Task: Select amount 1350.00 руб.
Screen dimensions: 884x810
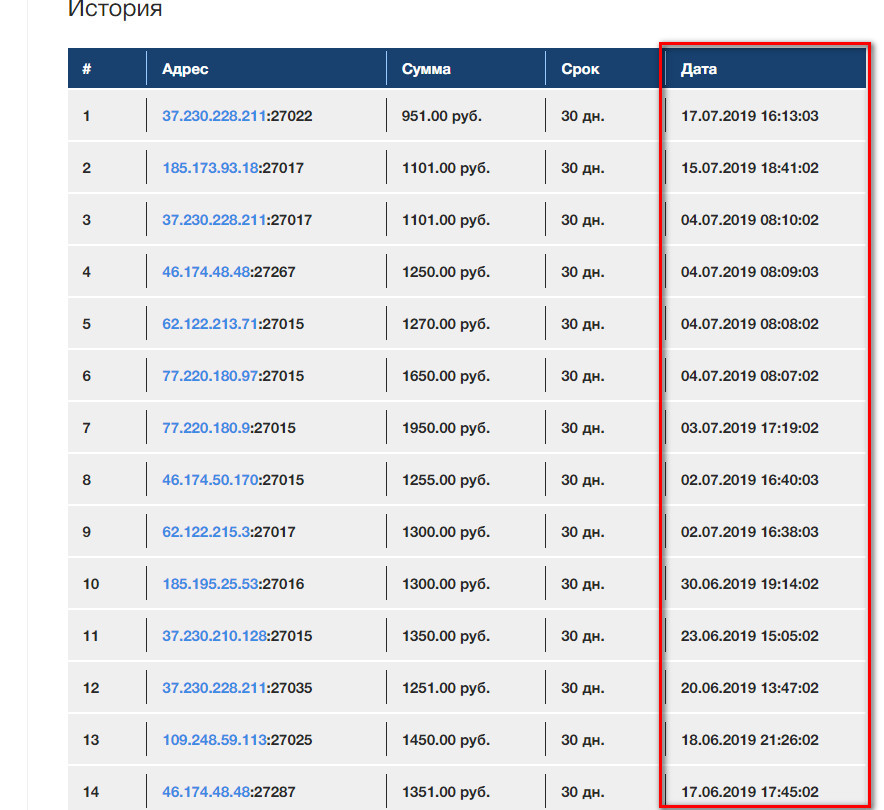Action: point(445,636)
